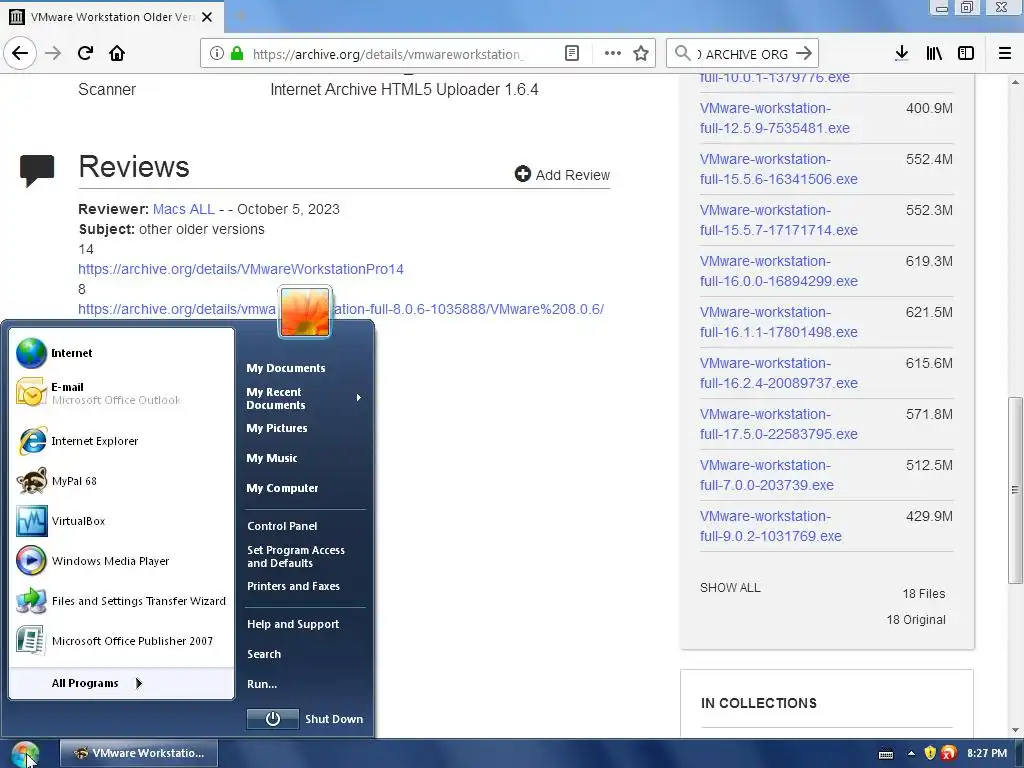Viewport: 1024px width, 768px height.
Task: Download VMware-workstation-full-15.5.7-17171714.exe
Action: pyautogui.click(x=778, y=220)
